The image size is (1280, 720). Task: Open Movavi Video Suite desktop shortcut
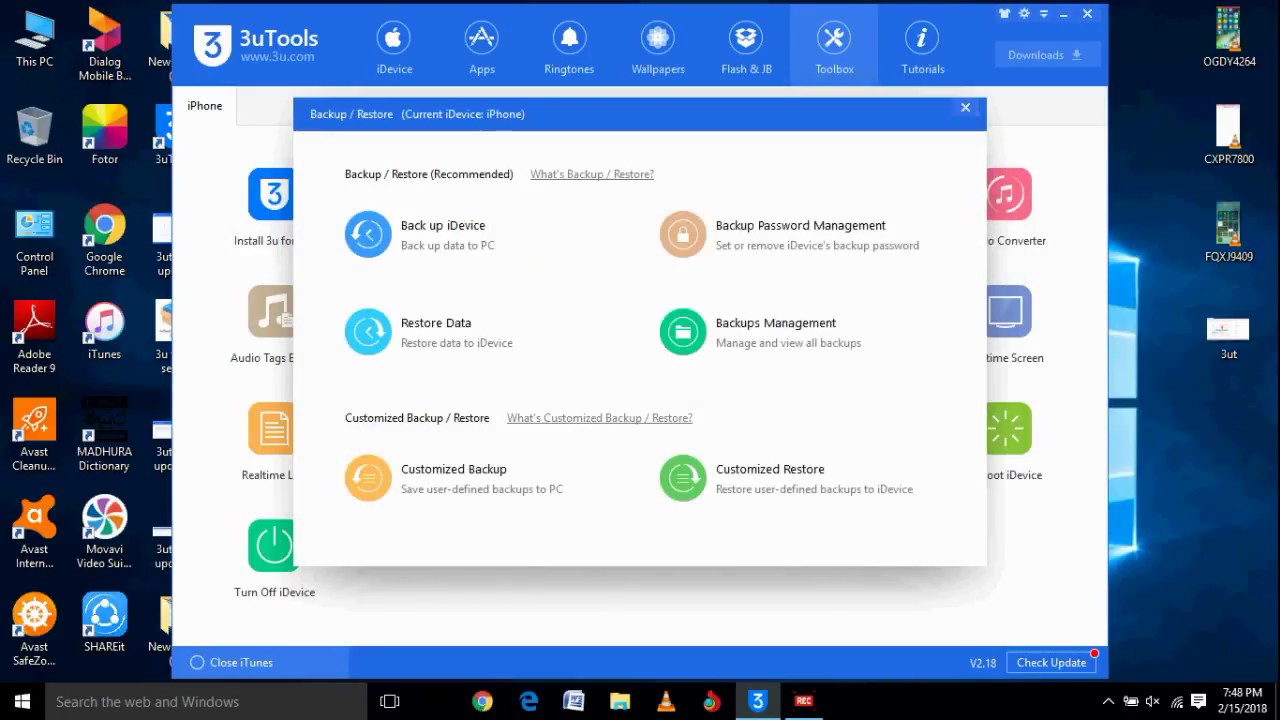pos(104,533)
